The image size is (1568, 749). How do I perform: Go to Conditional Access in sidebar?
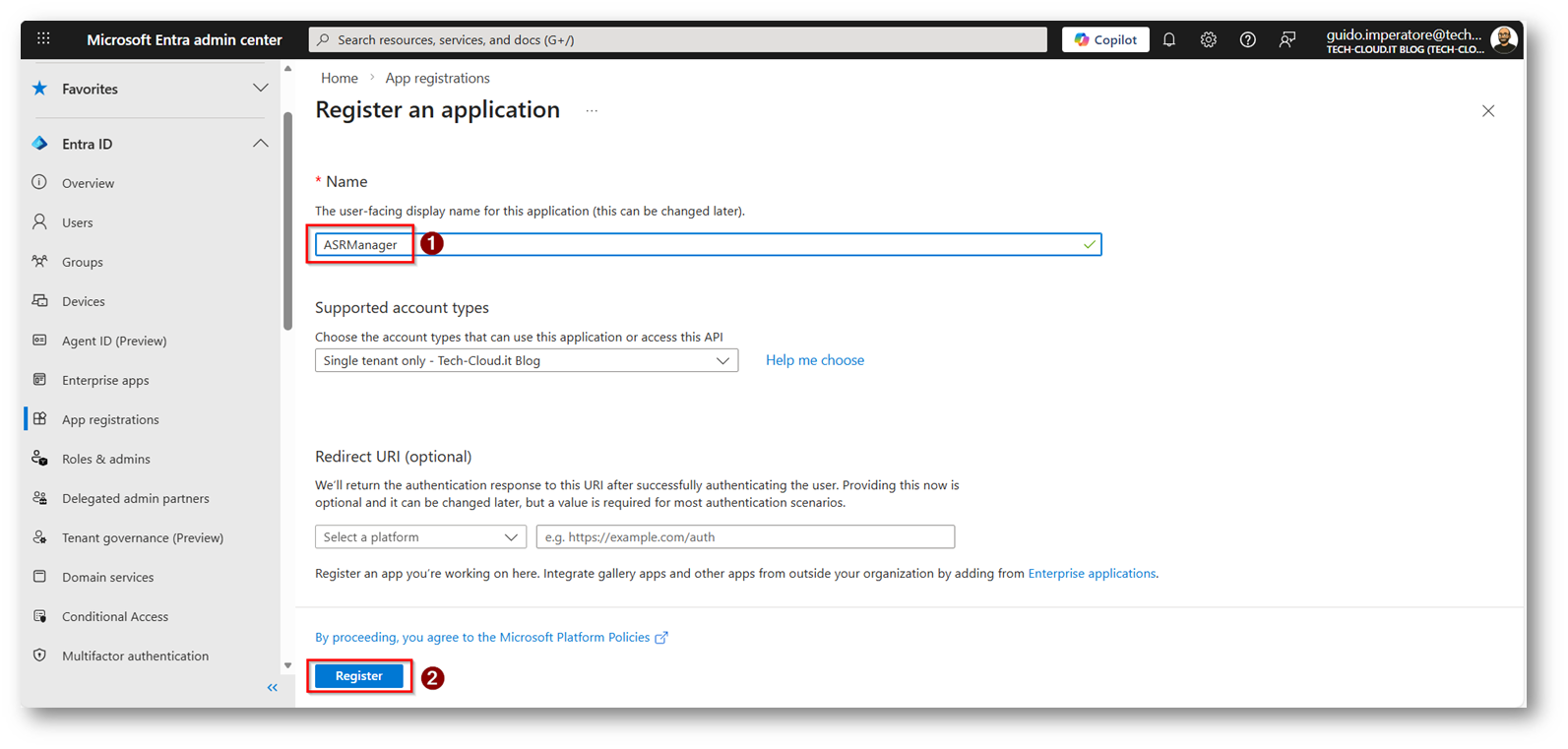115,616
